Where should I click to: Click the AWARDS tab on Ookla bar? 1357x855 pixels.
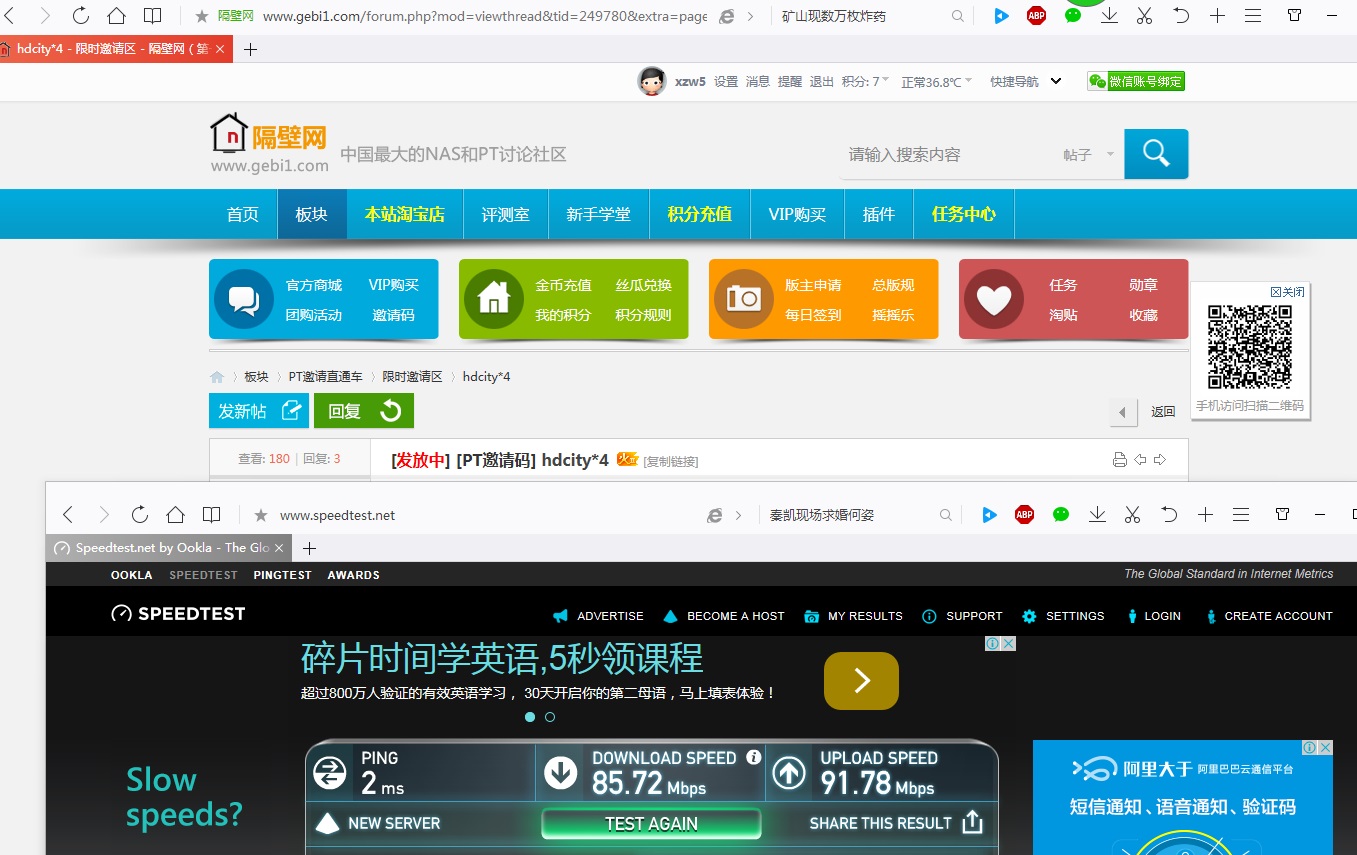click(x=353, y=575)
